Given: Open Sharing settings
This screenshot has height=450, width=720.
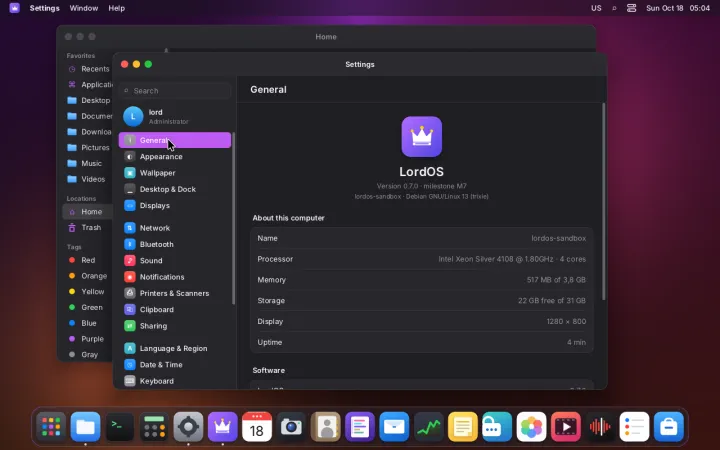Looking at the screenshot, I should (x=174, y=326).
